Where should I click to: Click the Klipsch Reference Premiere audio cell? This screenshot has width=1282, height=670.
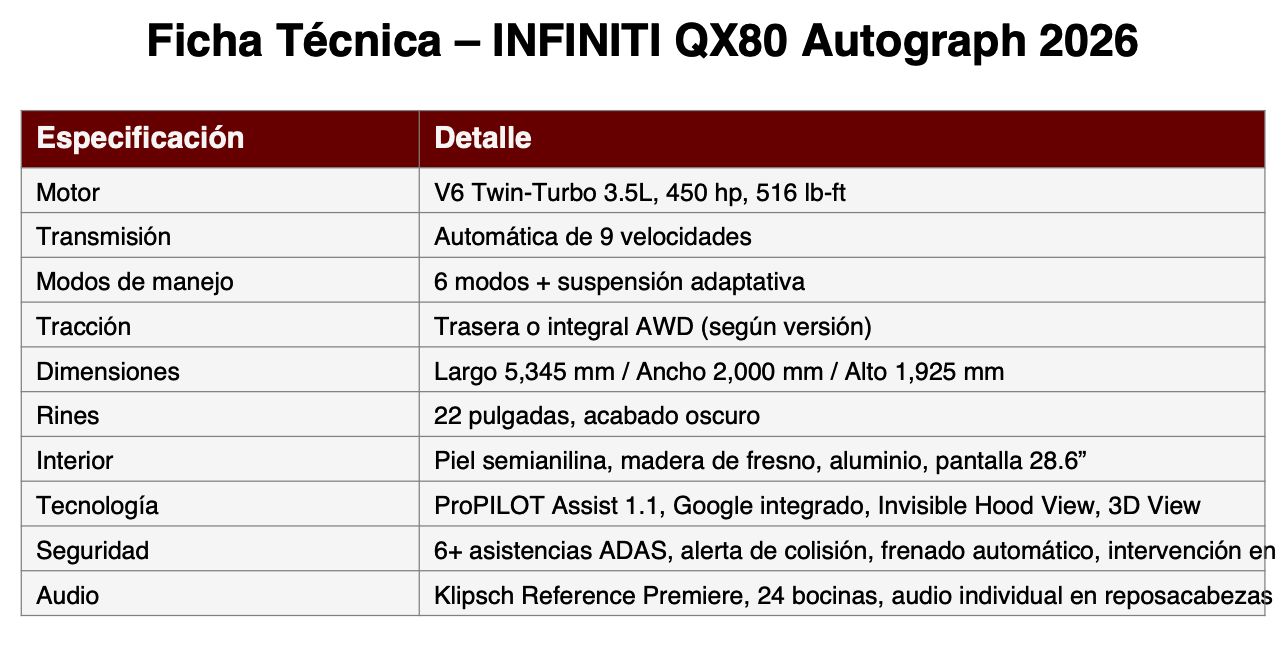click(842, 595)
